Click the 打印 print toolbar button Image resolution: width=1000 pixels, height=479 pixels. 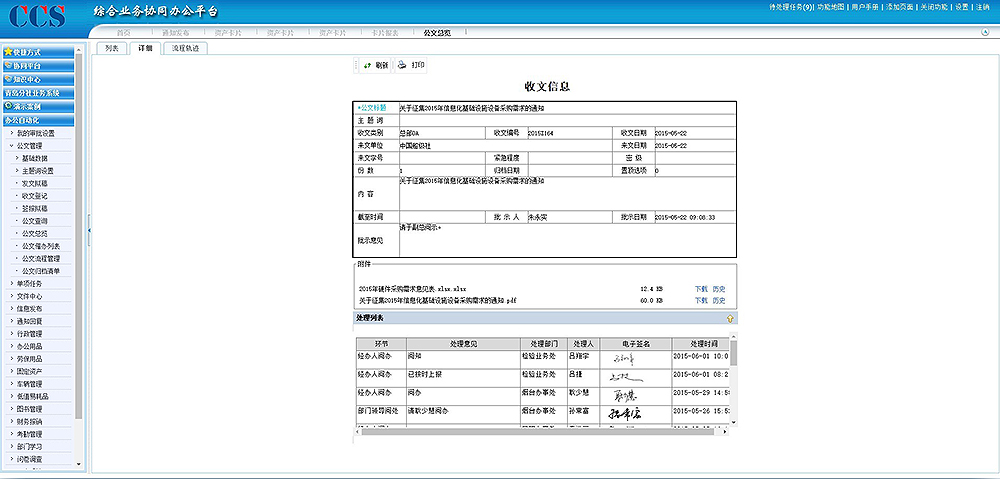pyautogui.click(x=411, y=65)
